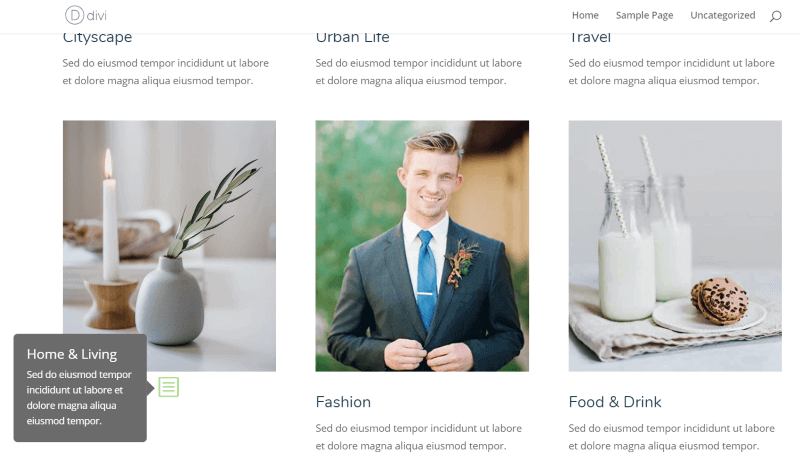The height and width of the screenshot is (466, 800).
Task: Click the Cityscape heading
Action: tap(97, 38)
